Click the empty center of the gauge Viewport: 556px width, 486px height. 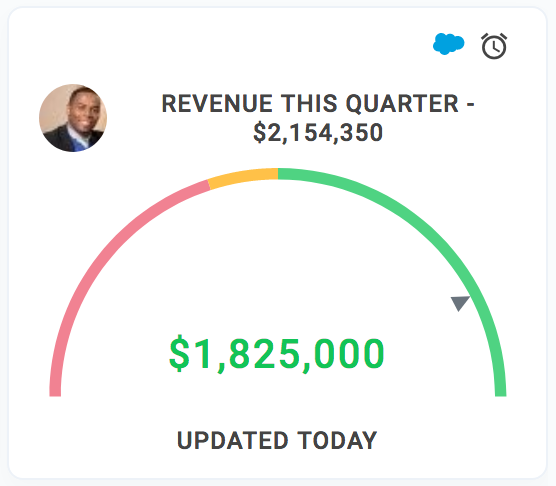(x=278, y=269)
